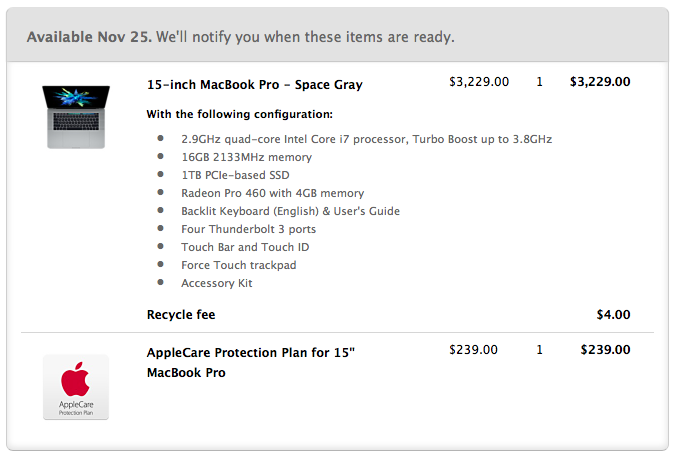Screen dimensions: 677x457
Task: Click the bold AppleCare total $239.00
Action: 605,349
